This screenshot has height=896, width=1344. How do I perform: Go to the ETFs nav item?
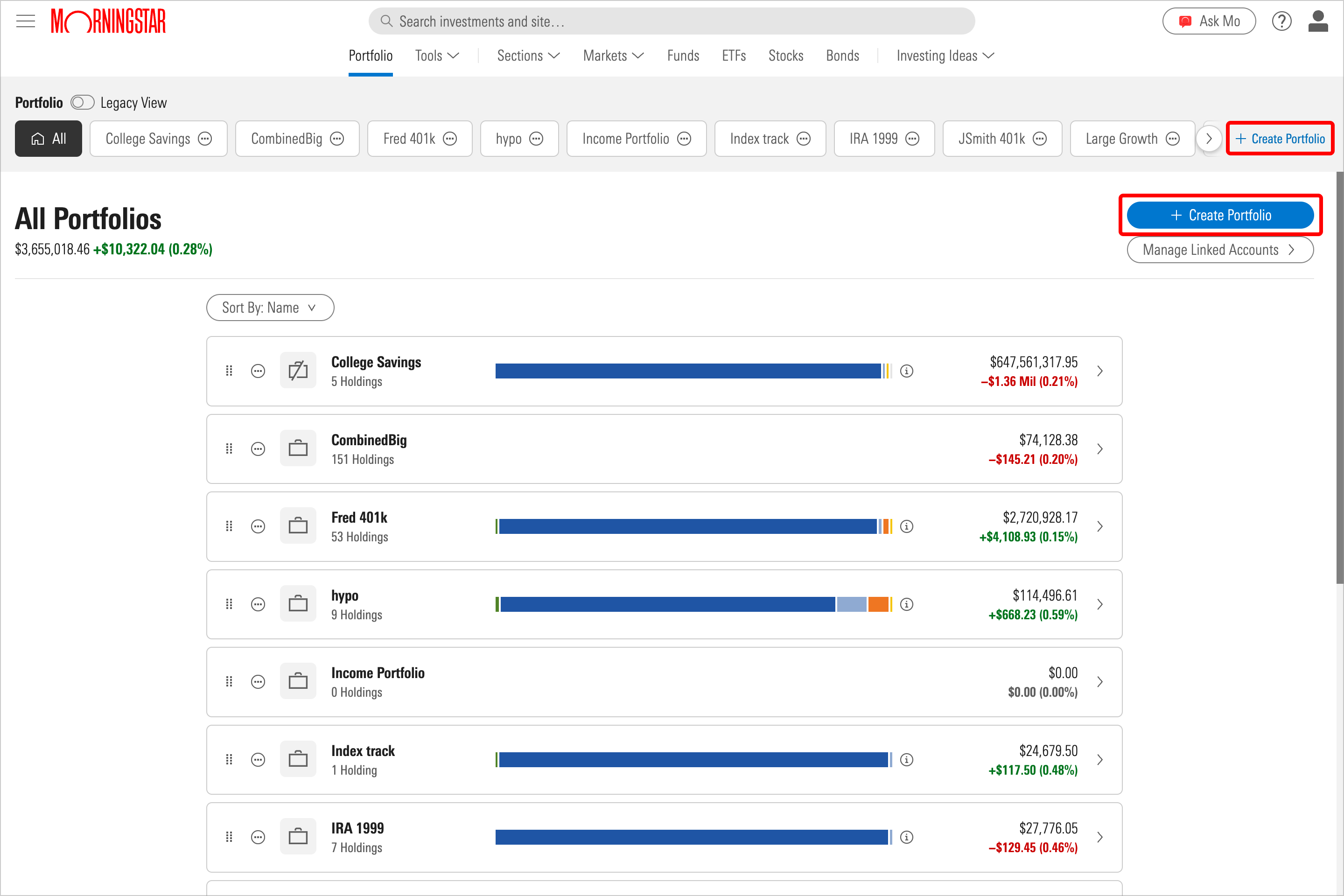pyautogui.click(x=734, y=56)
